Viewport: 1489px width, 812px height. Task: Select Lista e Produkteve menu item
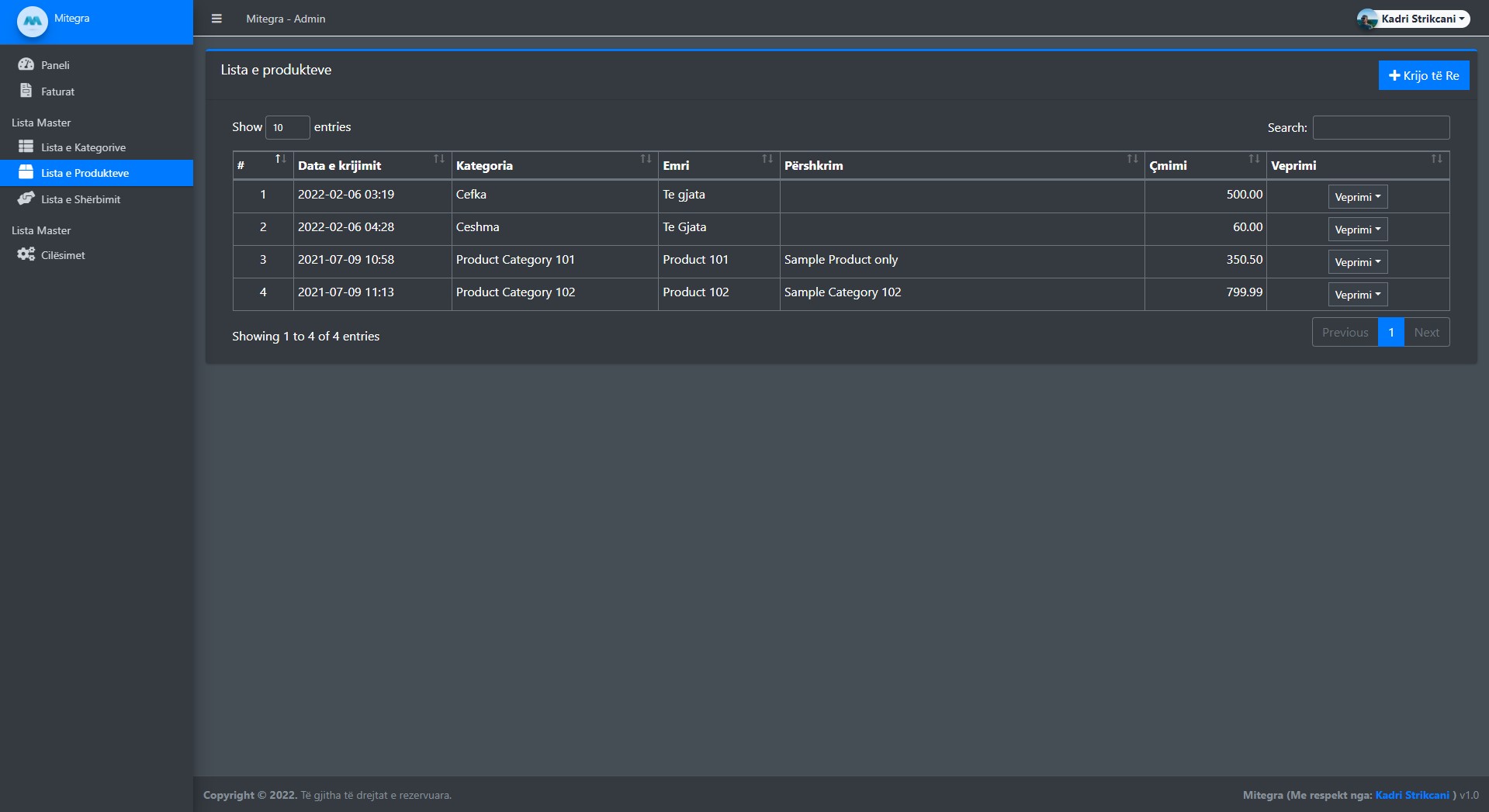click(85, 173)
